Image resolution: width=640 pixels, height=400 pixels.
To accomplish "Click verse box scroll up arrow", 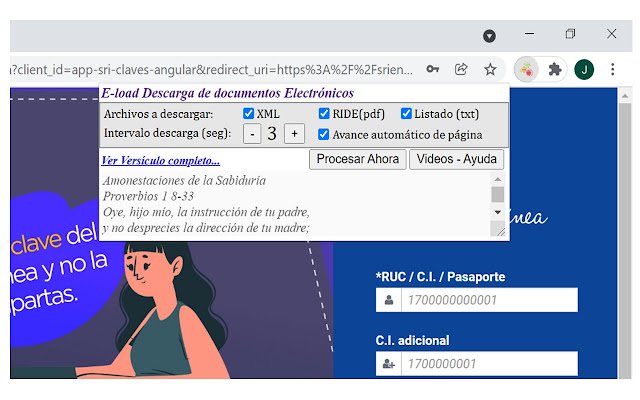I will [498, 179].
